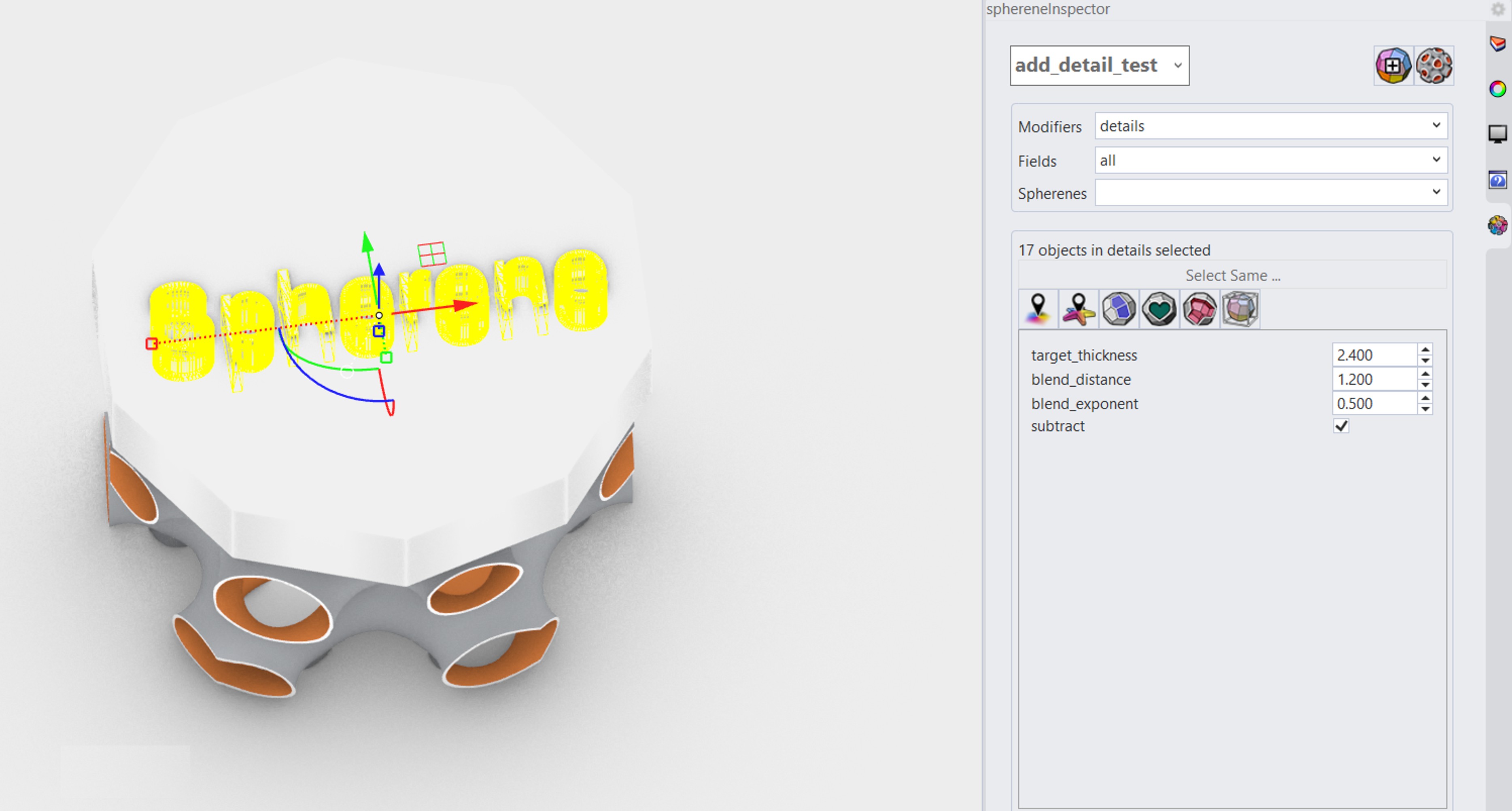Select the pin-with-colored-curves modifier icon
Viewport: 1512px width, 811px height.
pyautogui.click(x=1078, y=309)
